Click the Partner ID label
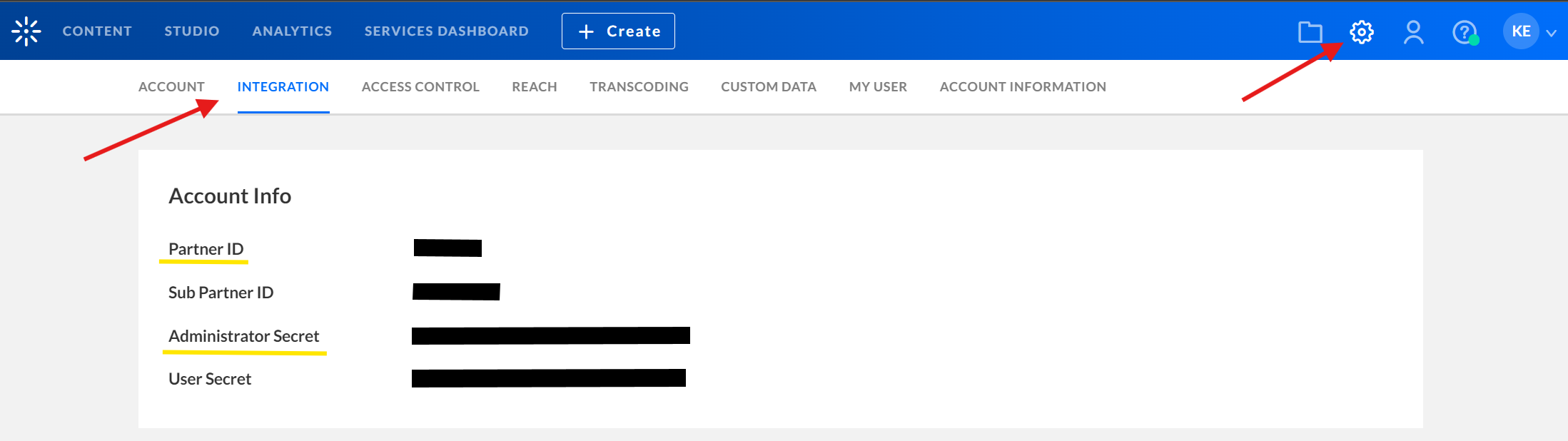This screenshot has height=441, width=1568. [x=206, y=249]
